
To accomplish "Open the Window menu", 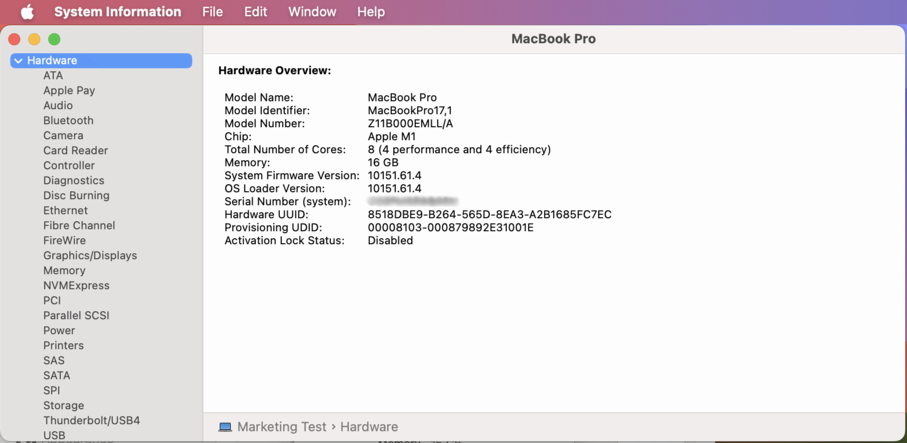I will click(312, 12).
